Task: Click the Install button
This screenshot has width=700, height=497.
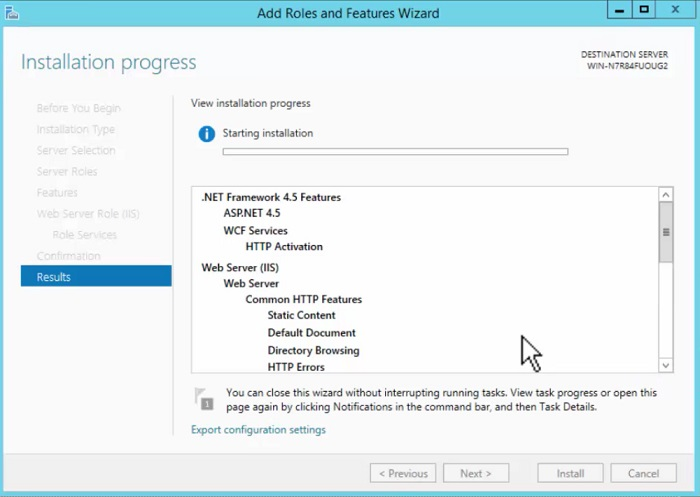Action: coord(570,473)
